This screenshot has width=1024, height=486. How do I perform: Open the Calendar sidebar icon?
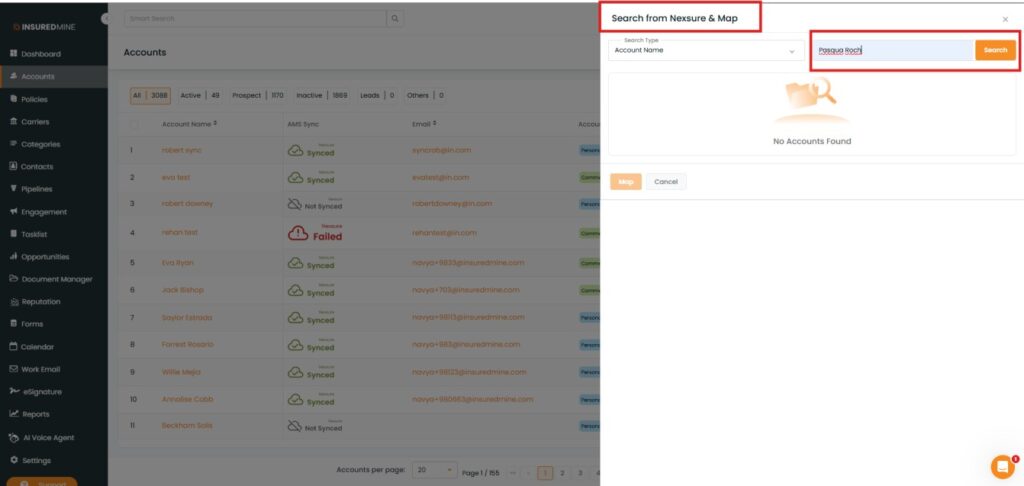[14, 347]
